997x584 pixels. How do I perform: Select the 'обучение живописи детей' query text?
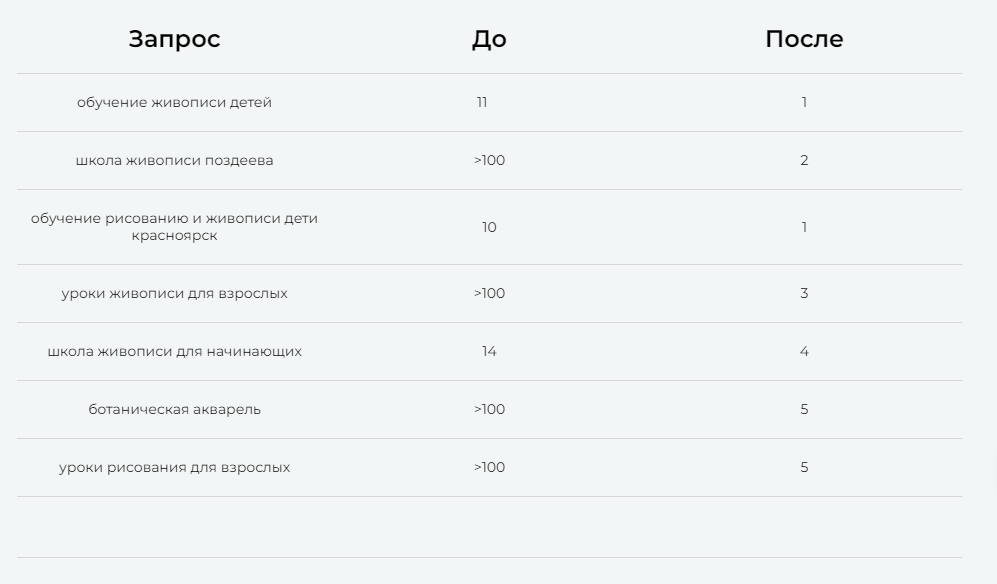174,102
